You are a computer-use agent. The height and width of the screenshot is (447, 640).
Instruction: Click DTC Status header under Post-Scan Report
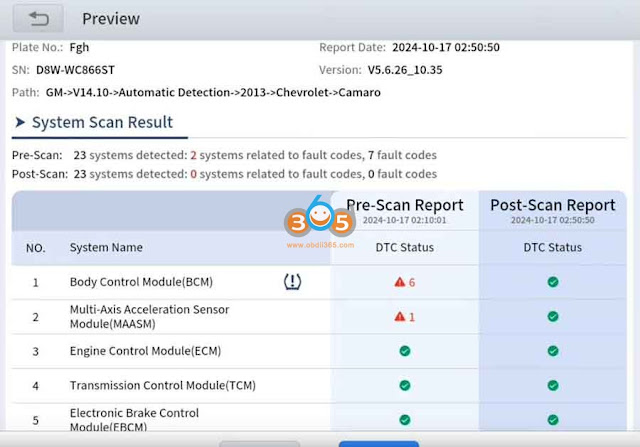point(553,247)
